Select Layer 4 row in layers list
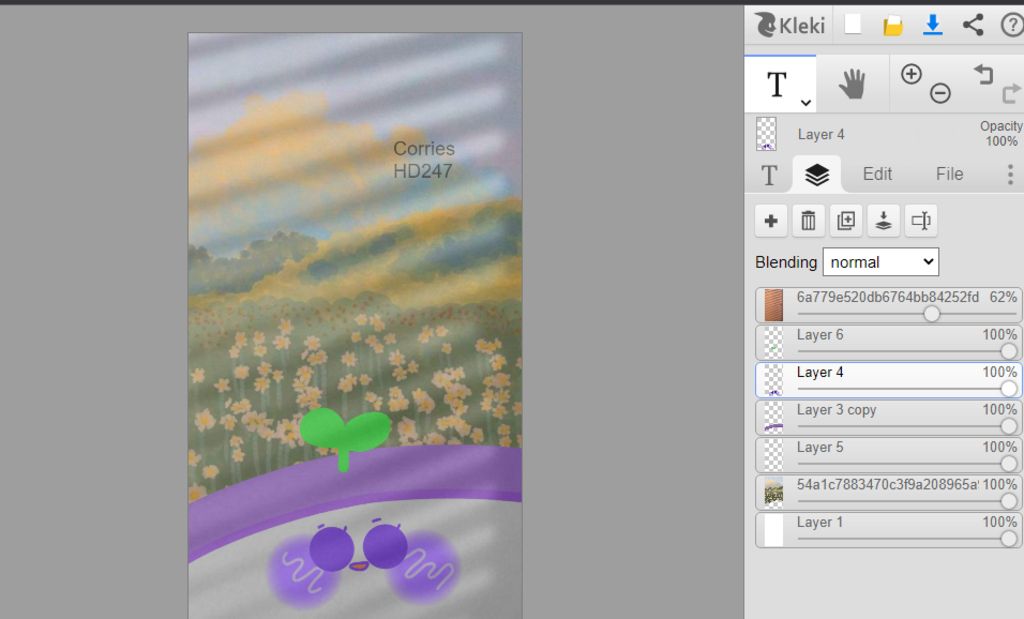1024x619 pixels. pyautogui.click(x=888, y=380)
